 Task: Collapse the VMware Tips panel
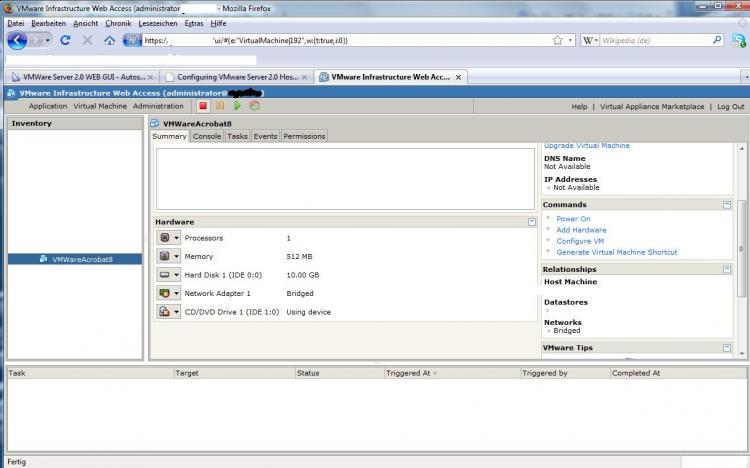(727, 348)
